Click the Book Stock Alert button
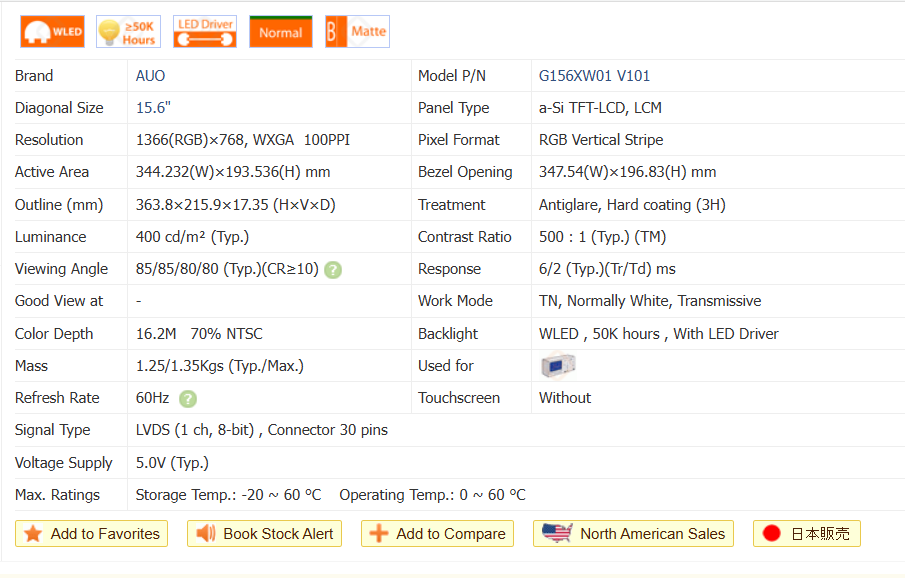 tap(265, 534)
